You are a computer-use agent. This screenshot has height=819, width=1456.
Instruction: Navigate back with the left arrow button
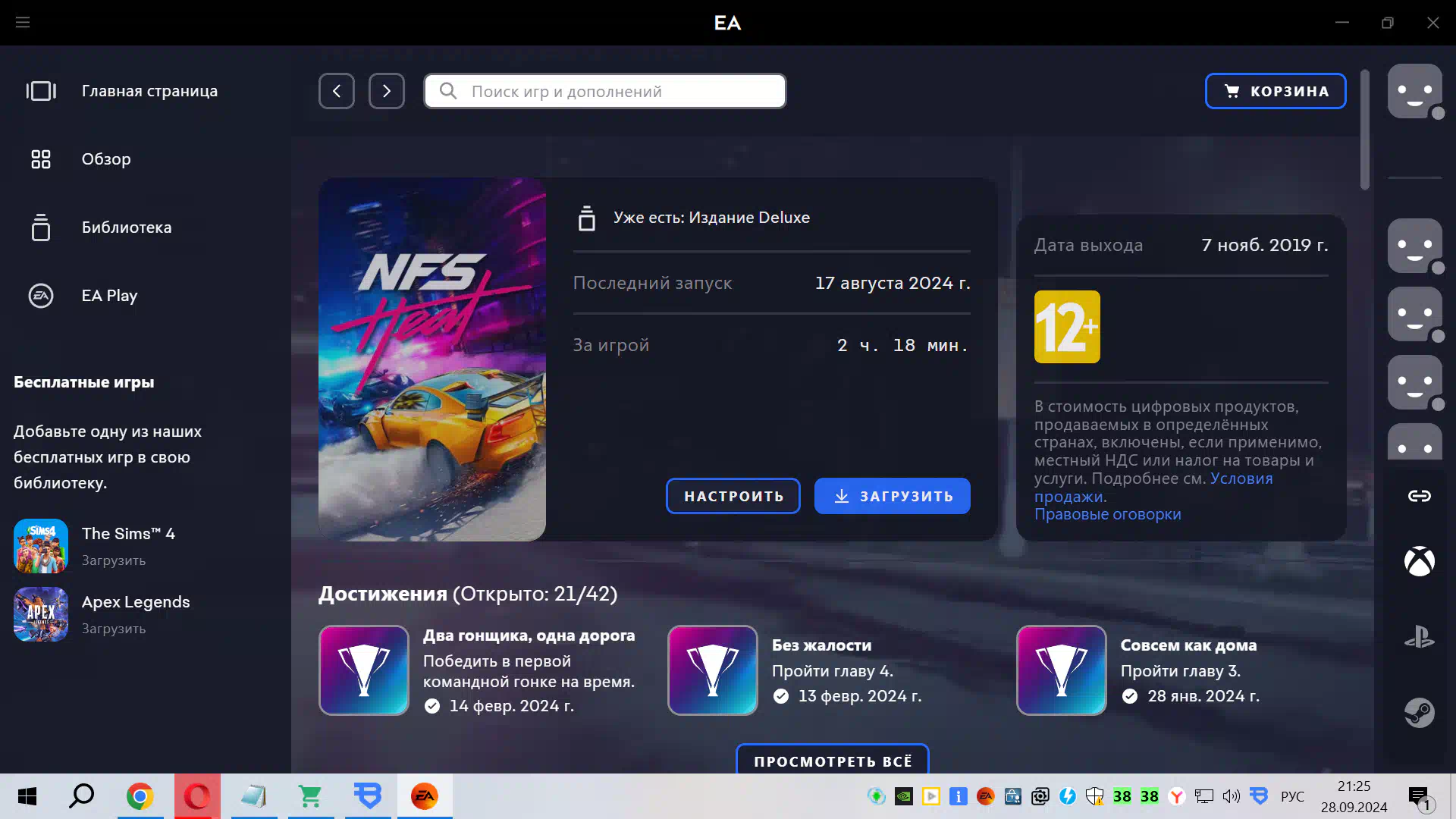[337, 91]
